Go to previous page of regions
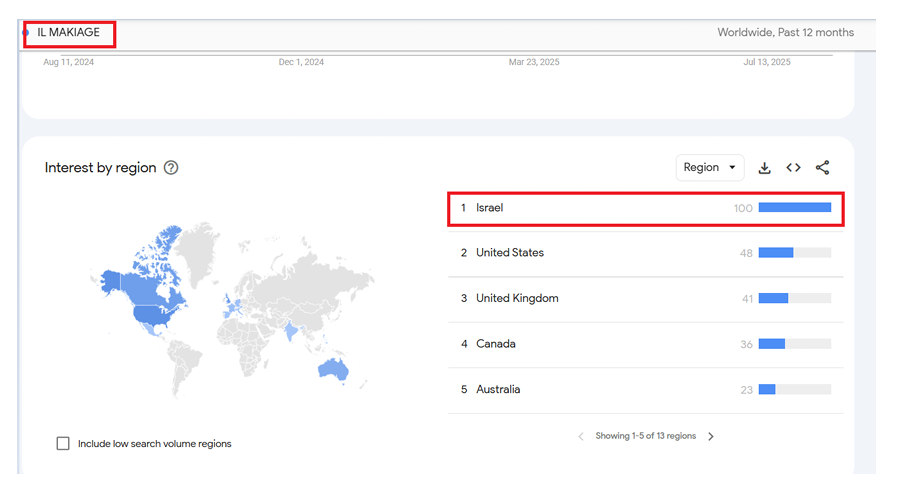The image size is (916, 481). pos(581,437)
